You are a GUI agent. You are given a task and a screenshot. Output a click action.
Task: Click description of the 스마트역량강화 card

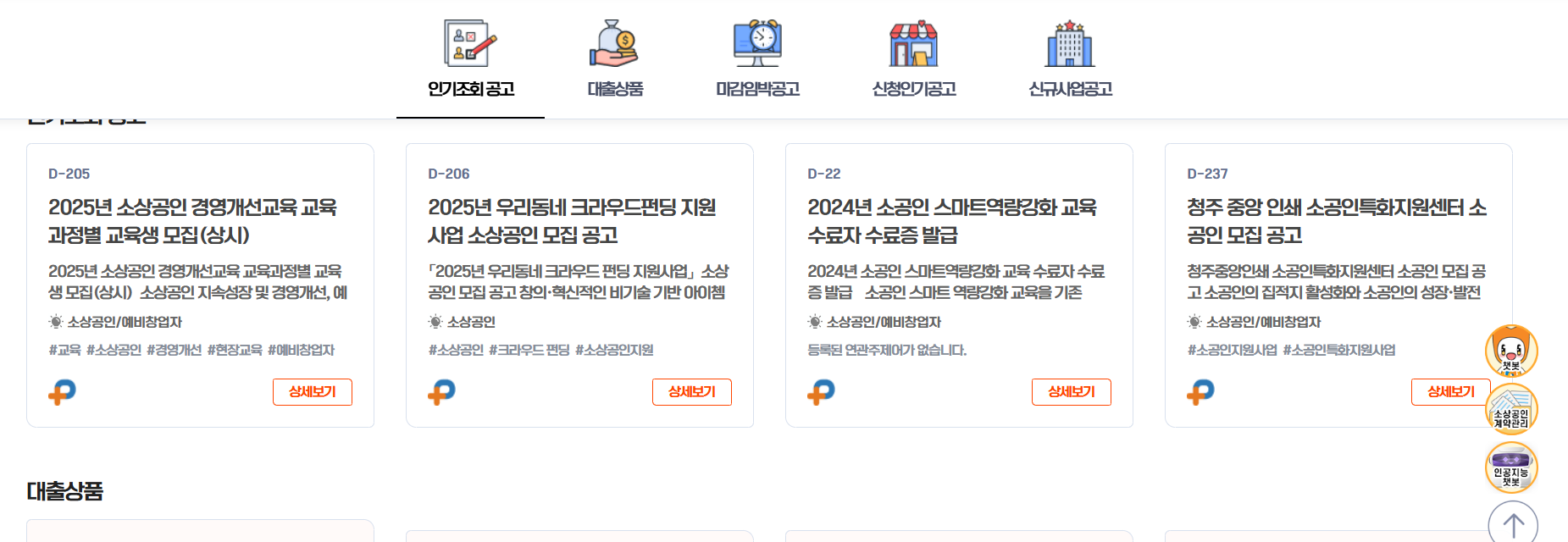click(956, 282)
